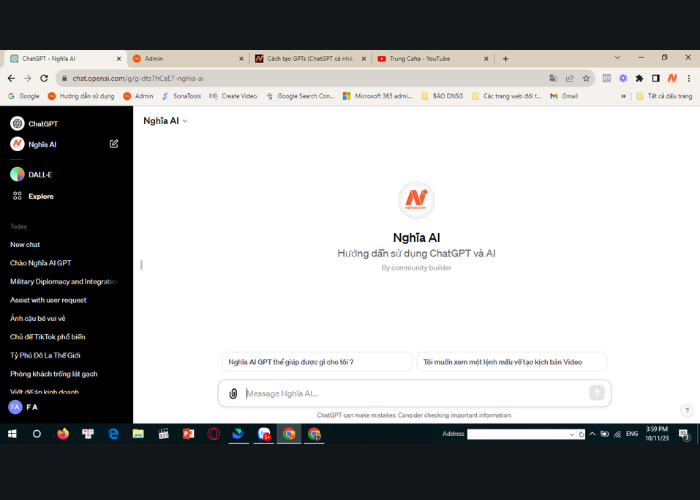Open the FA user account menu
This screenshot has height=500, width=700.
(x=25, y=407)
